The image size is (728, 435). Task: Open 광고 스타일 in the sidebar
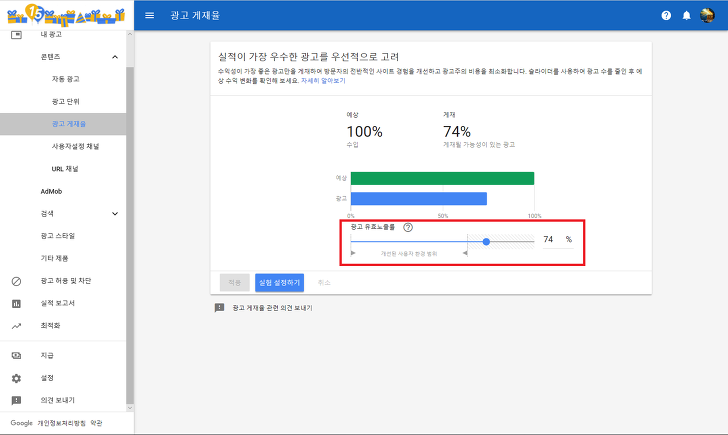pyautogui.click(x=58, y=236)
